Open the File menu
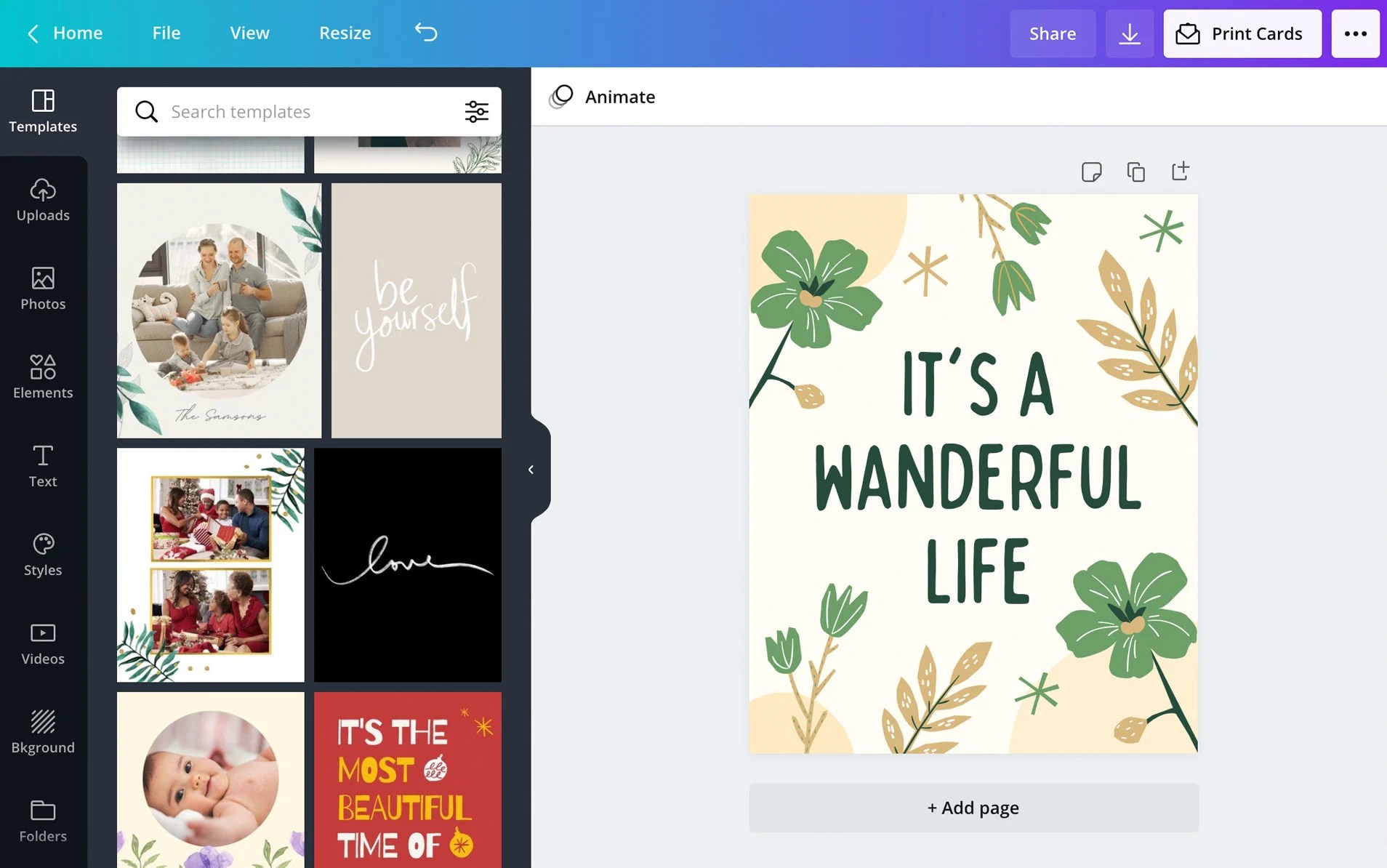The width and height of the screenshot is (1387, 868). pos(166,33)
